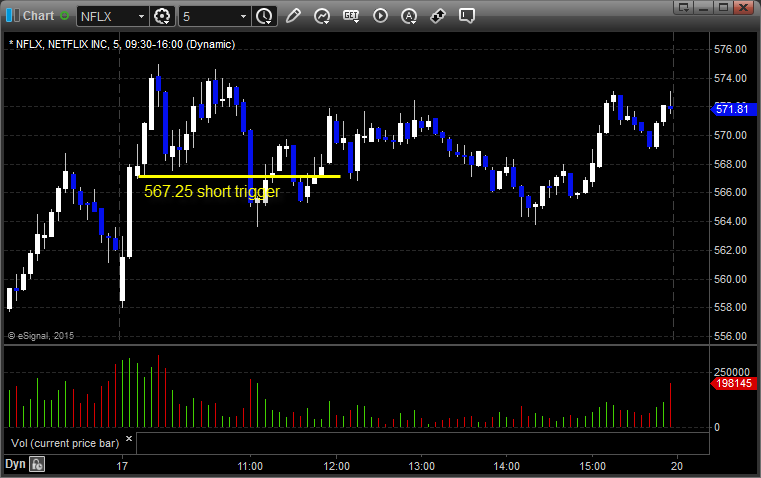
Task: Open the alerts A-circle menu
Action: (409, 16)
